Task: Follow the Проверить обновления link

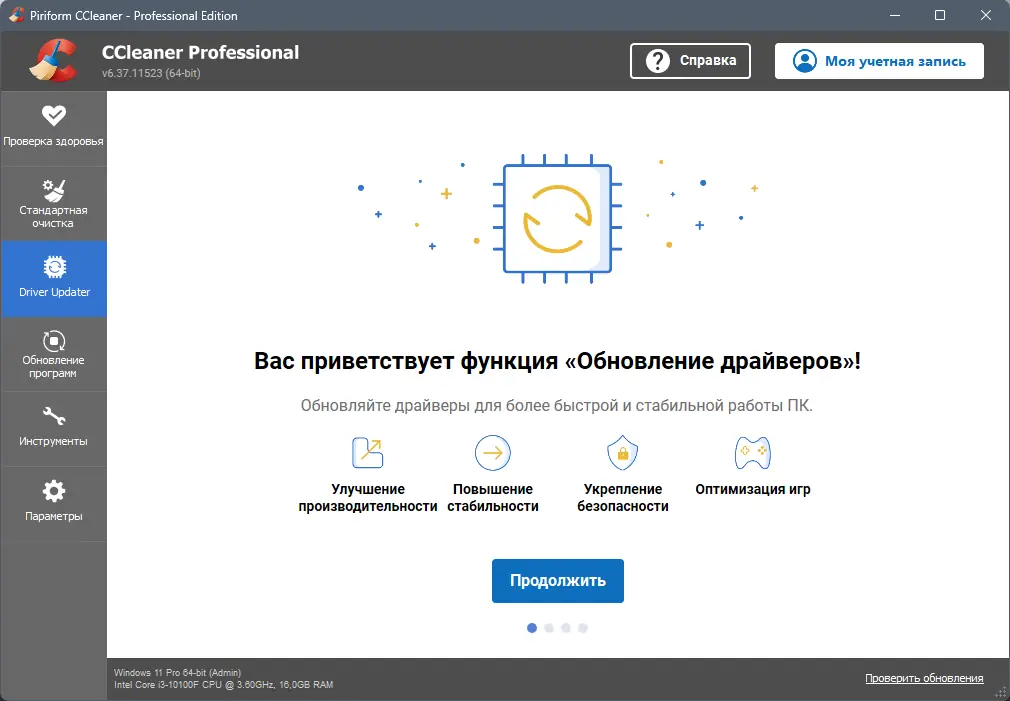Action: coord(923,677)
